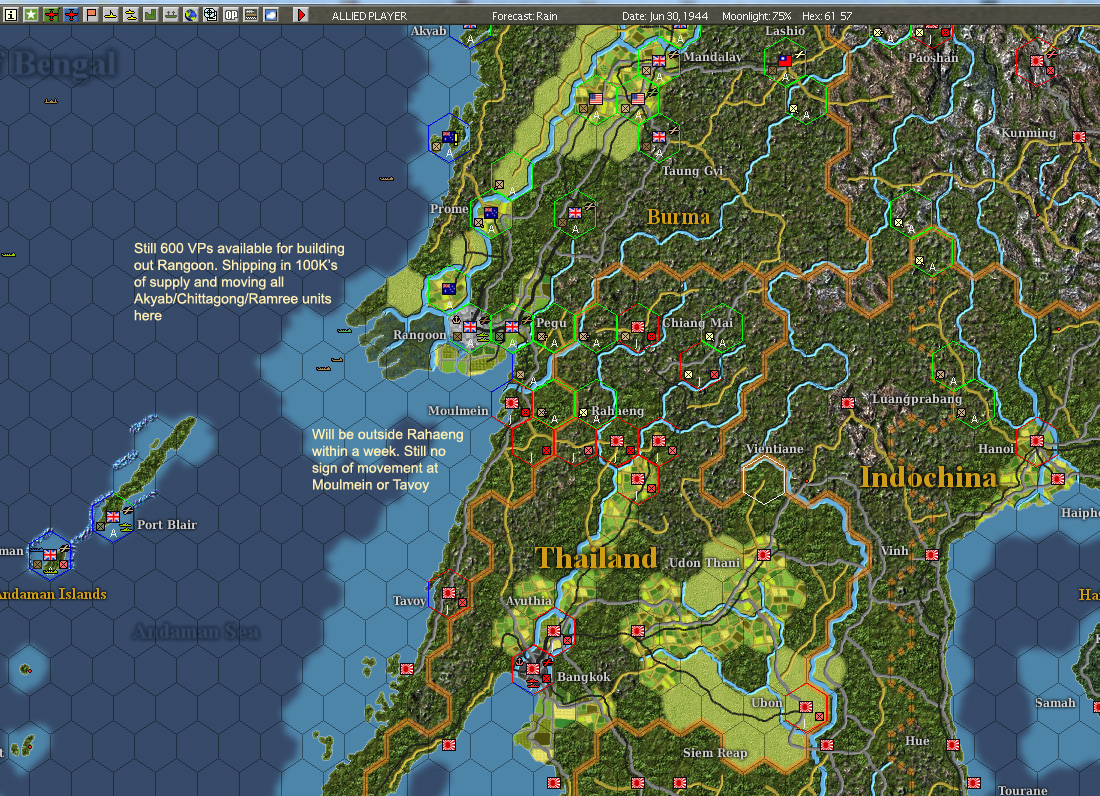Select the Japanese unit west of Chiang Mai
The image size is (1100, 796).
(638, 327)
